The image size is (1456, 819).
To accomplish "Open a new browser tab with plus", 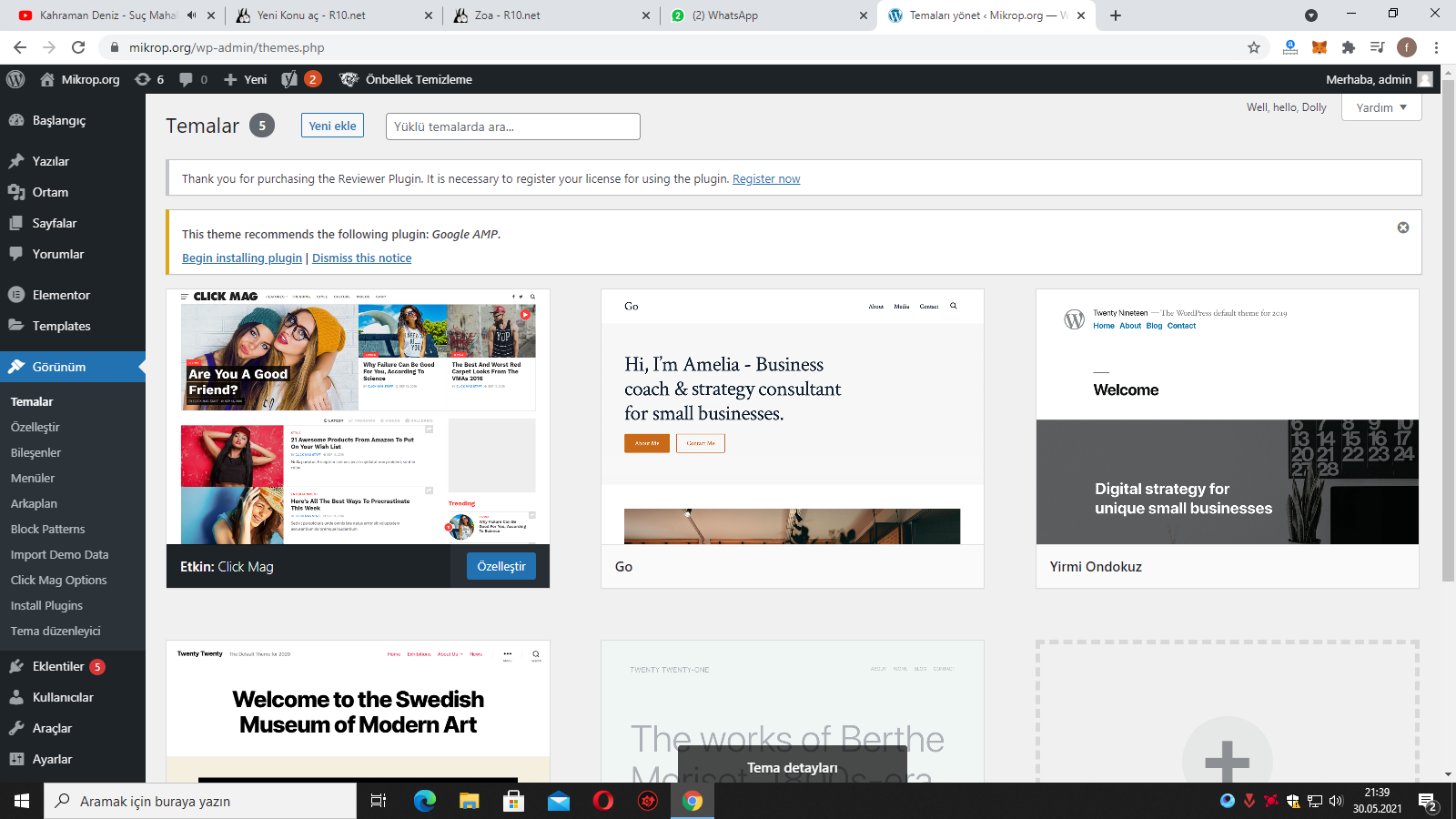I will (1116, 15).
